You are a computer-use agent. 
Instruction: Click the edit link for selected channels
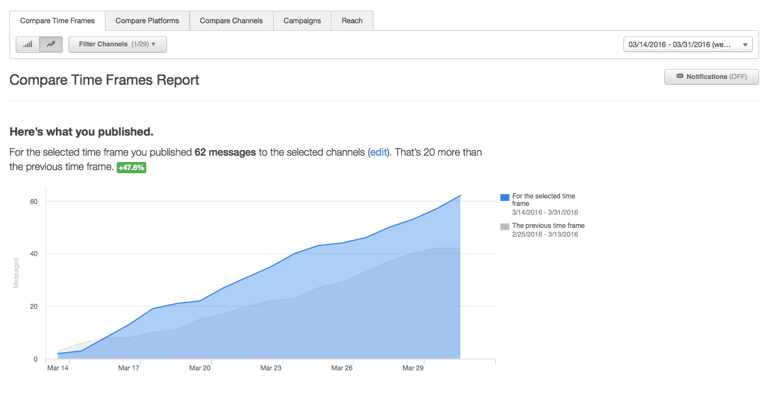379,152
